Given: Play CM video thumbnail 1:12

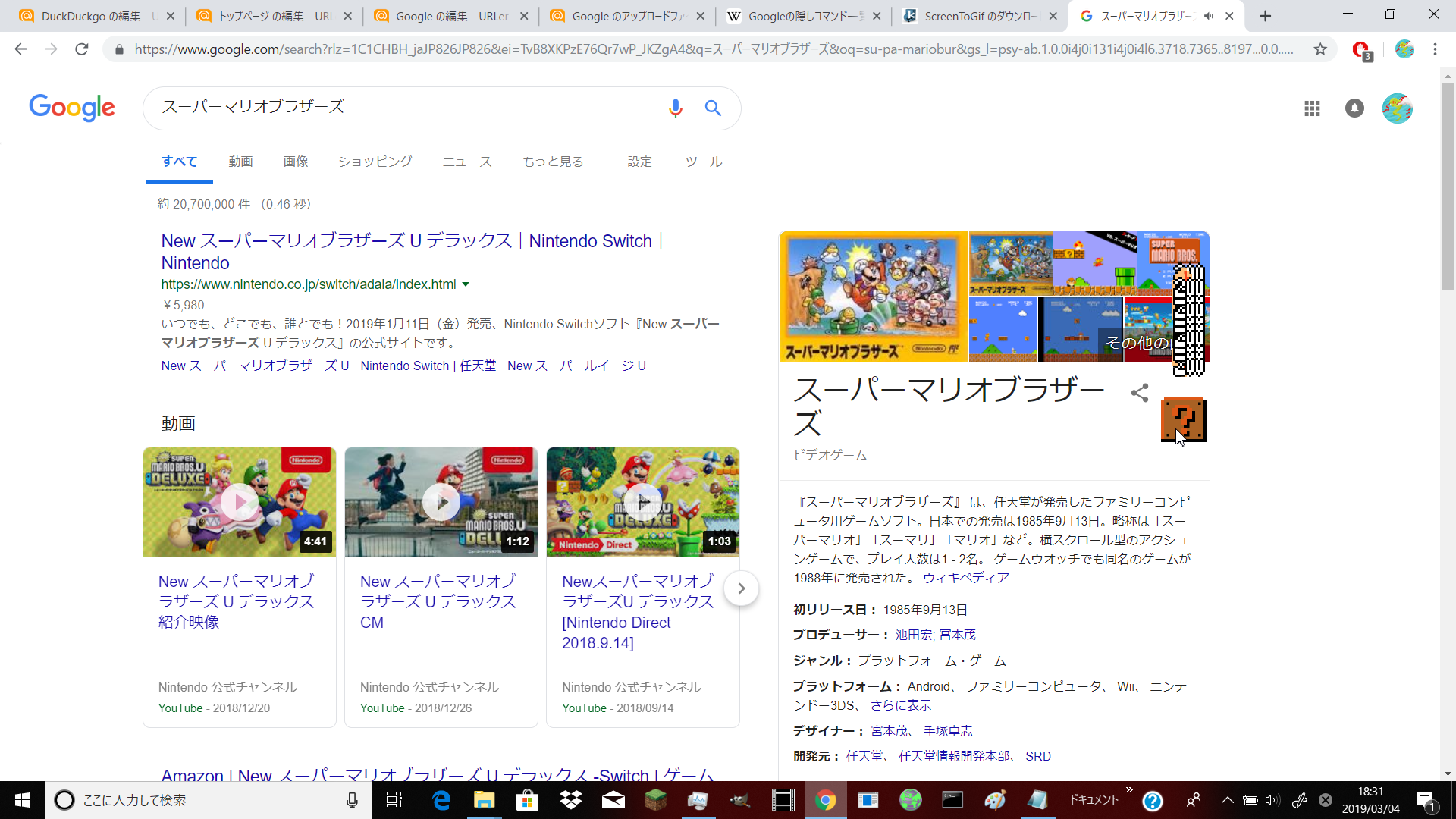Looking at the screenshot, I should pos(441,502).
